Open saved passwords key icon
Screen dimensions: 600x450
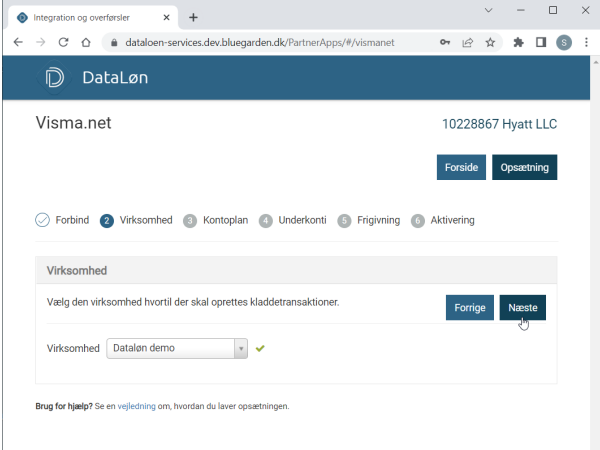pos(445,42)
